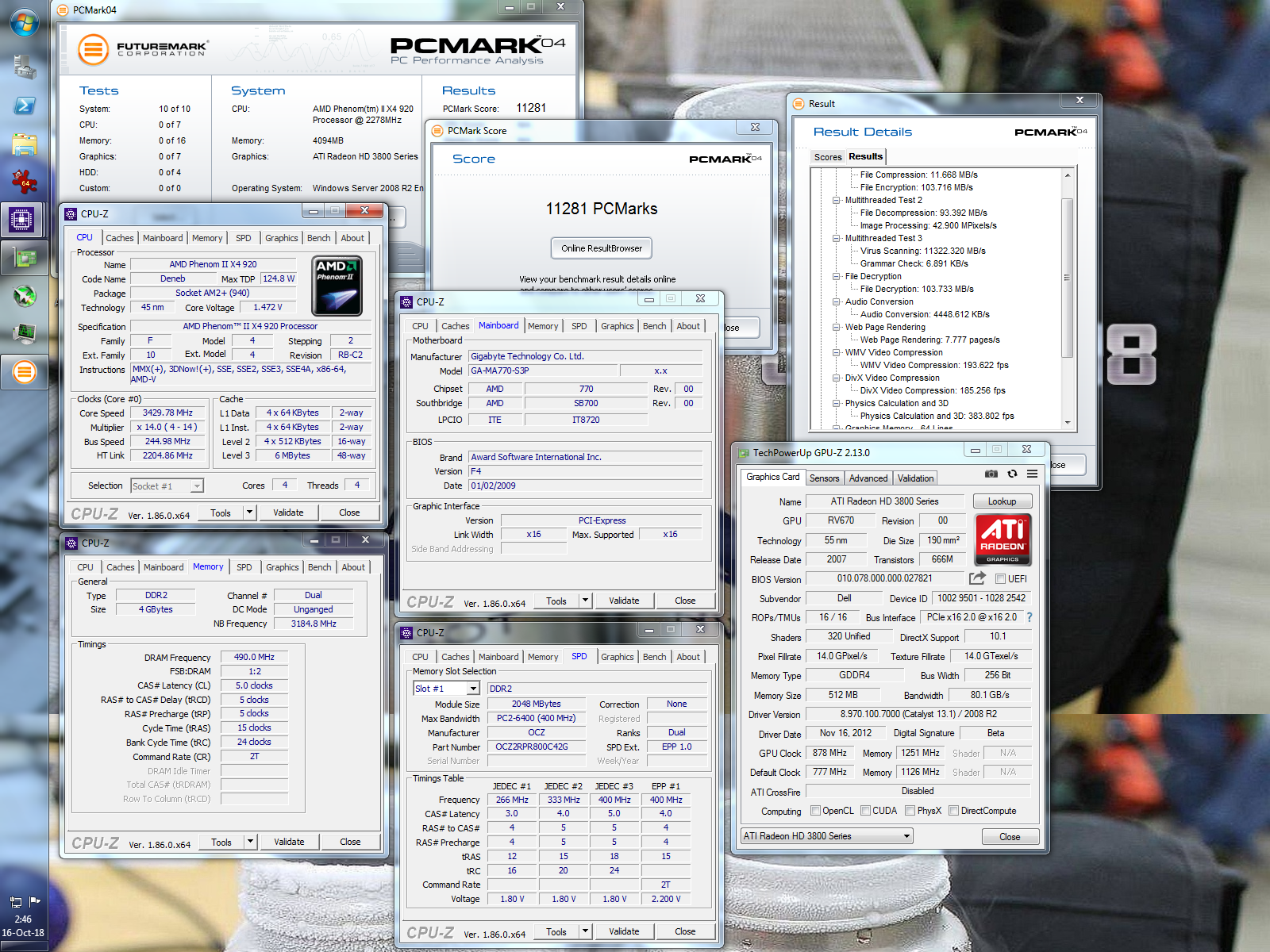Open Windows PowerShell from the taskbar
1270x952 pixels.
24,106
